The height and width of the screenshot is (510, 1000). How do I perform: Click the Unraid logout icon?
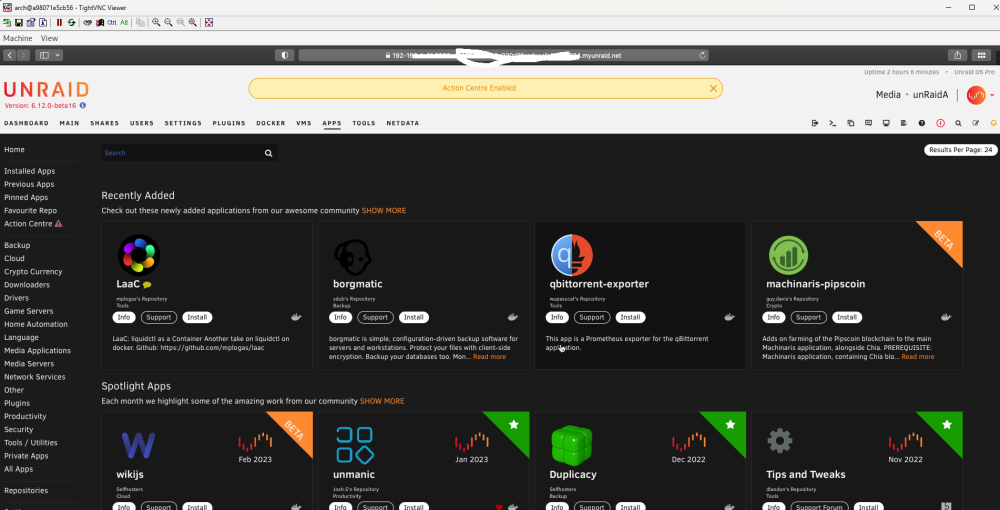[815, 123]
